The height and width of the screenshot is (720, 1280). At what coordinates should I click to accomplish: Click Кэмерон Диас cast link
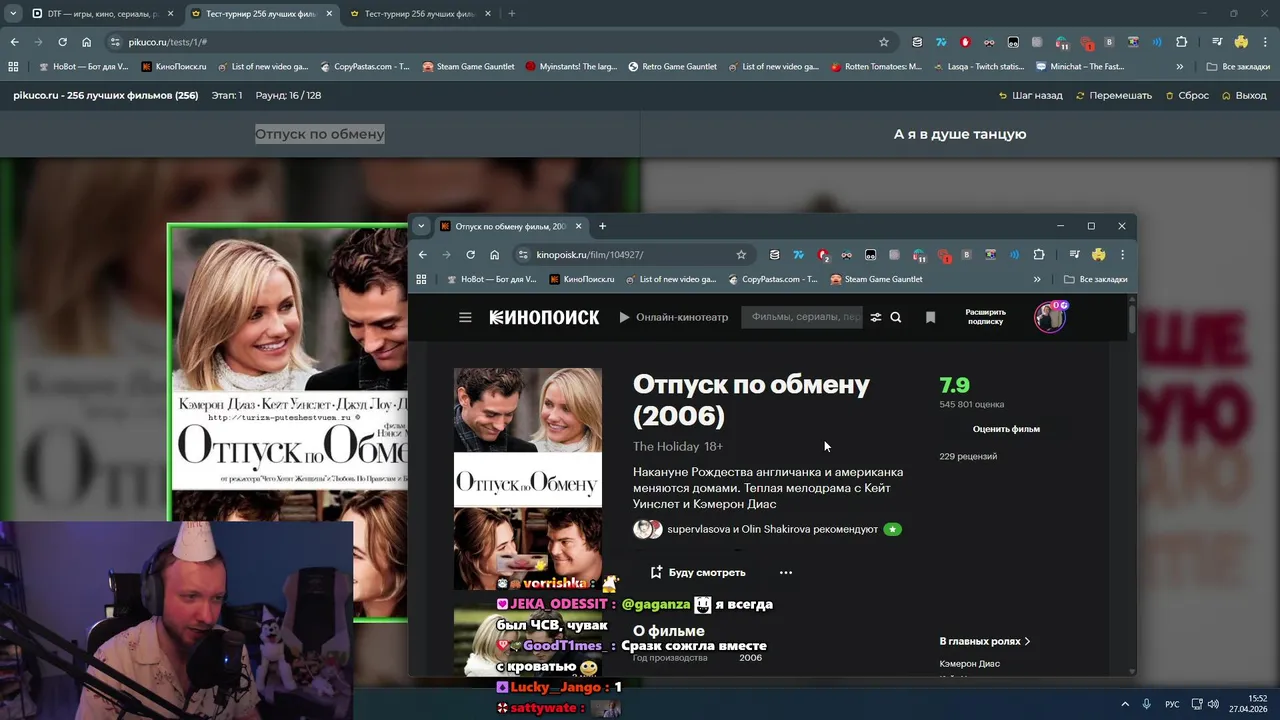(969, 664)
